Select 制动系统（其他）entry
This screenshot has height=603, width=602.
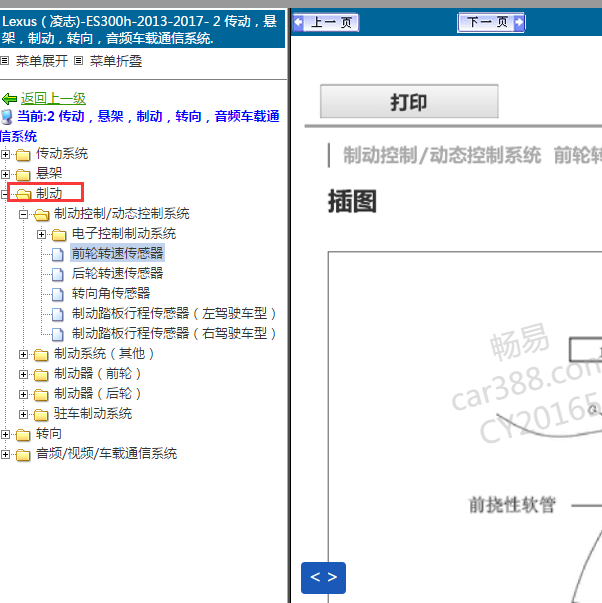coord(104,353)
